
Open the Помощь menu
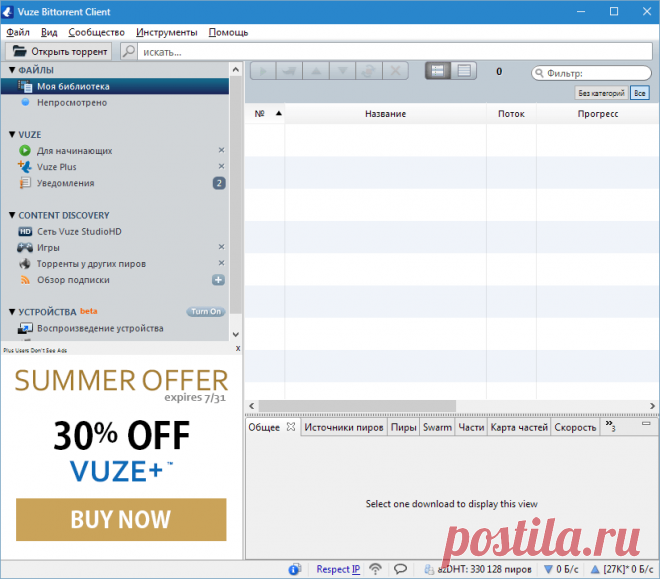tap(228, 32)
